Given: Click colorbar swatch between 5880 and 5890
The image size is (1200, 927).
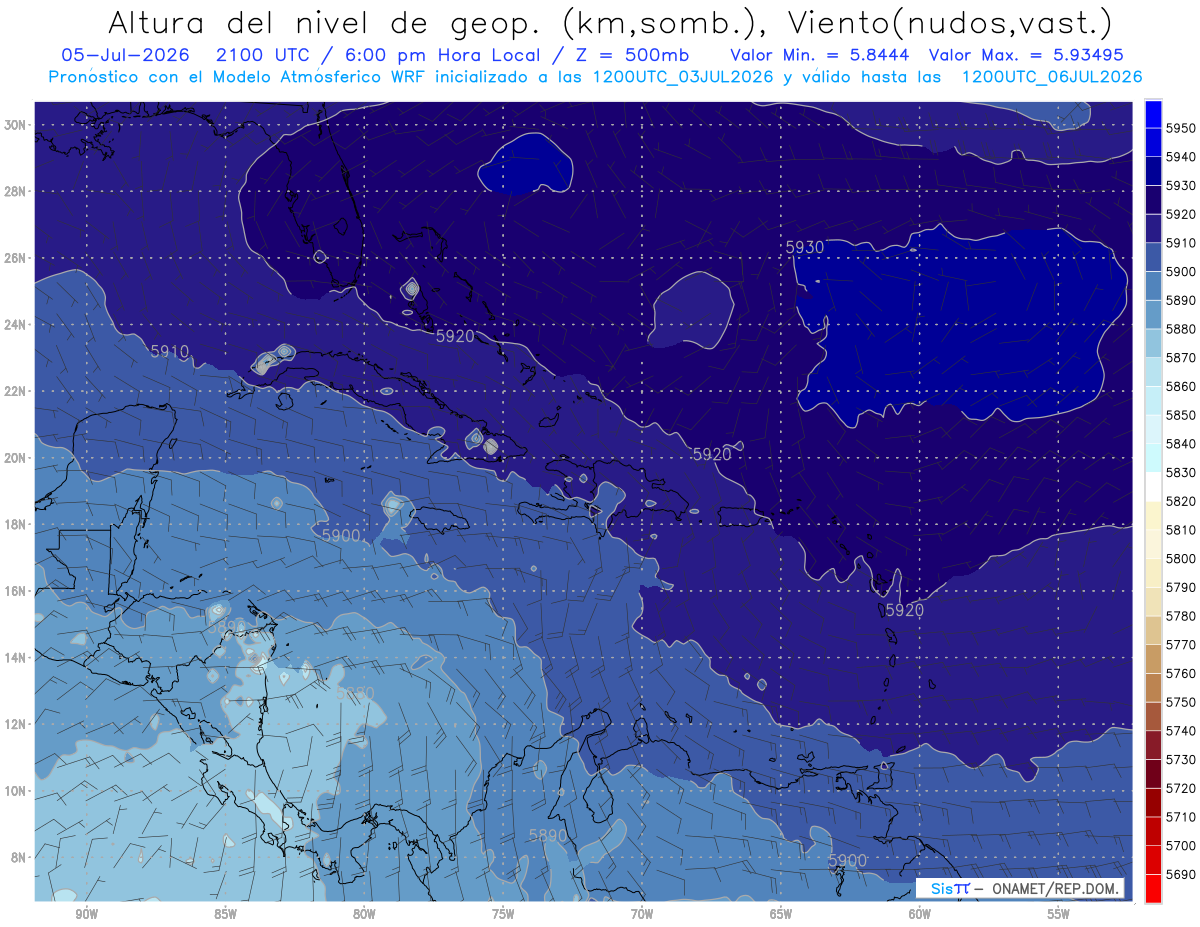Looking at the screenshot, I should [1153, 314].
